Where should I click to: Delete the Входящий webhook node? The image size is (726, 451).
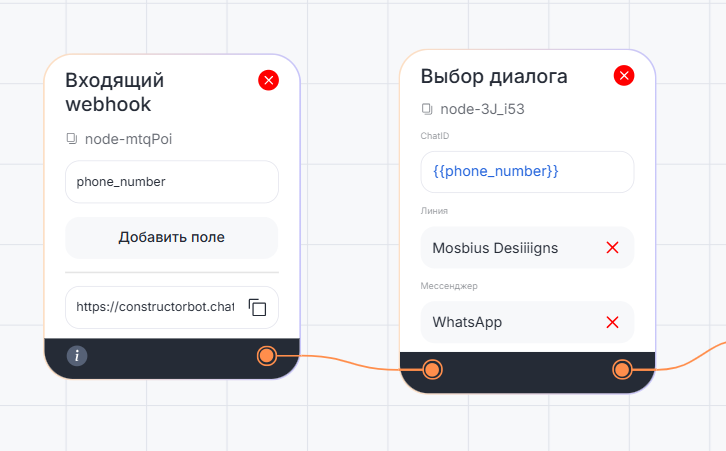[x=268, y=80]
